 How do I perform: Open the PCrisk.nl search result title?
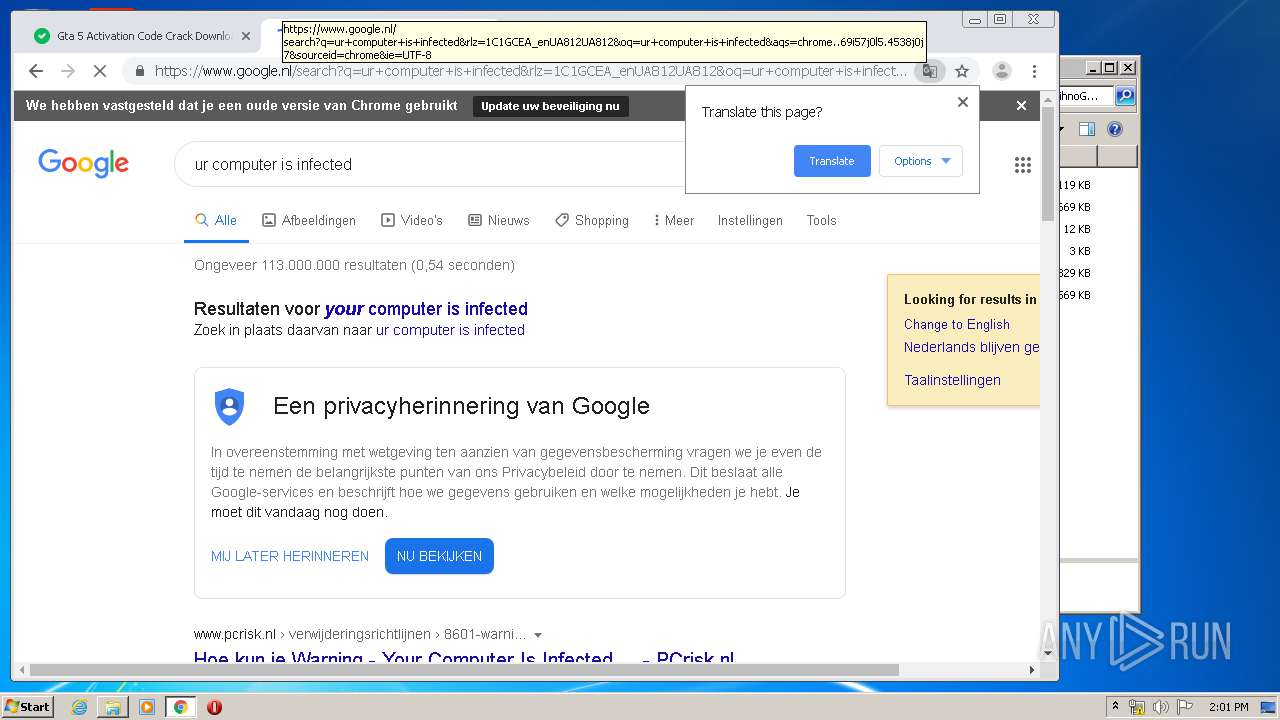[x=464, y=657]
